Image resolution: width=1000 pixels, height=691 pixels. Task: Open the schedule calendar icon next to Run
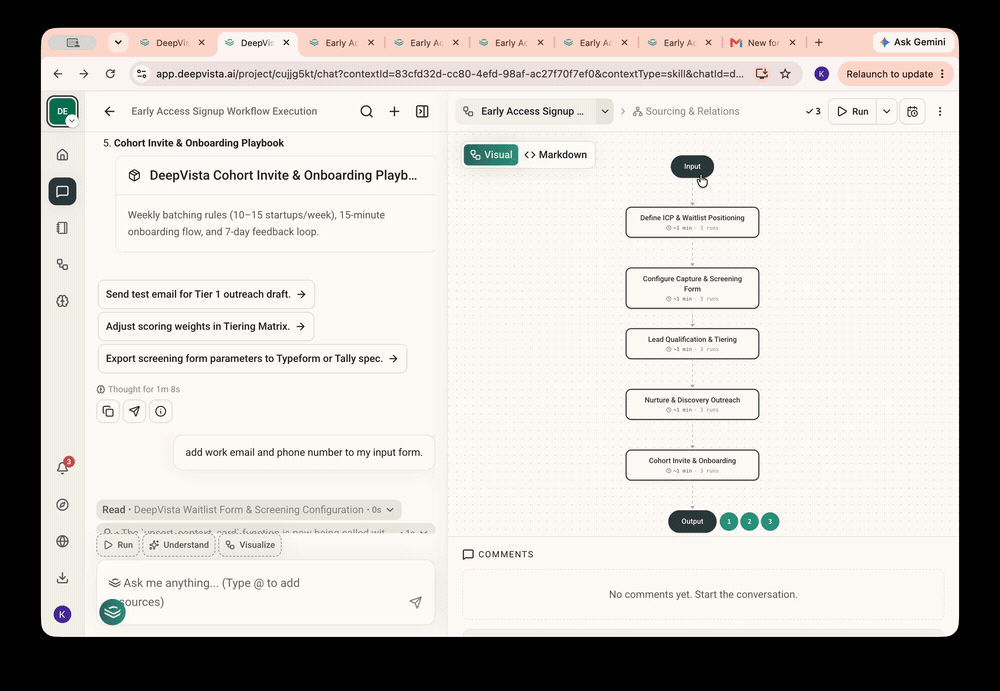point(913,112)
